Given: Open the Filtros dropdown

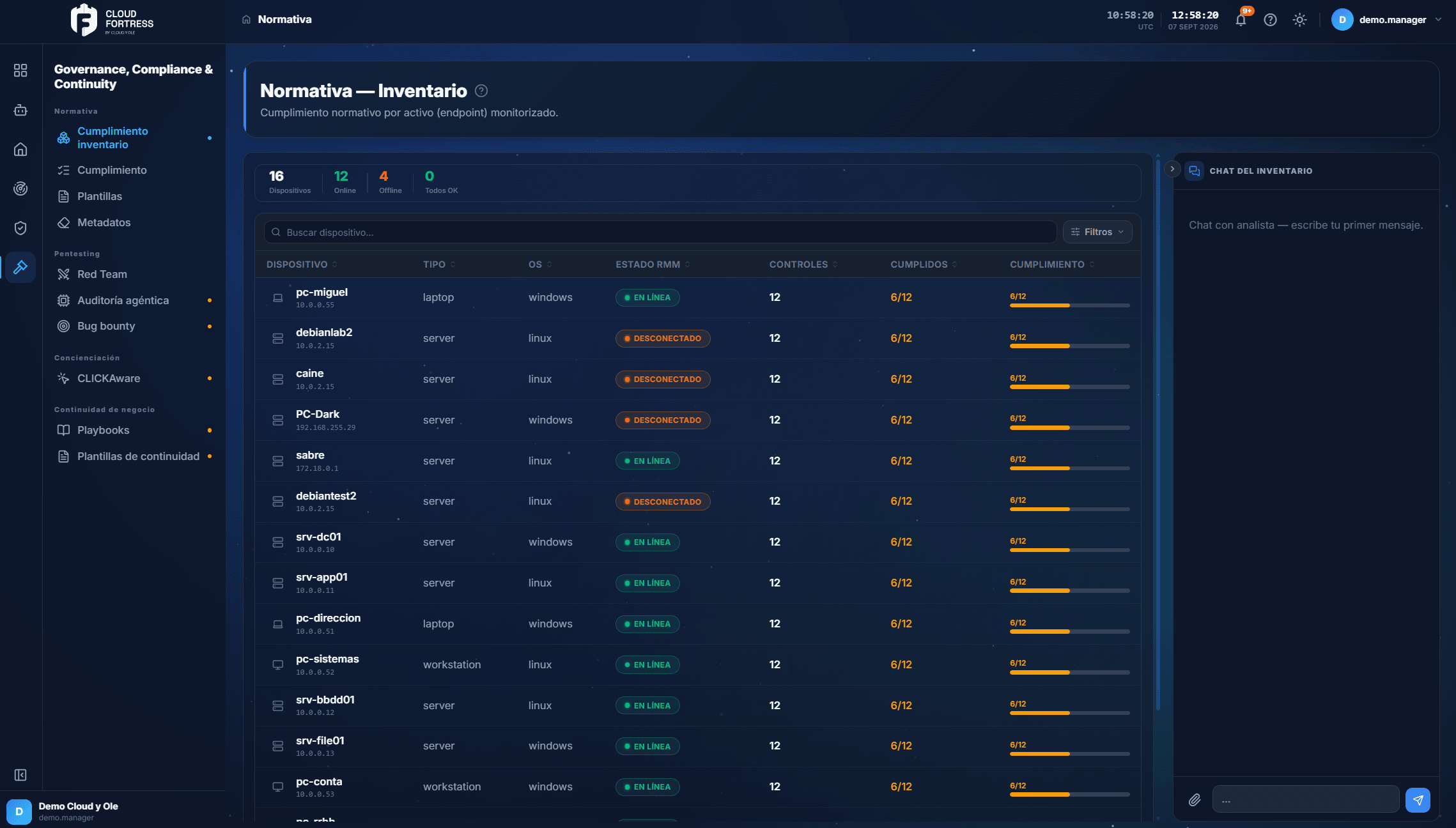Looking at the screenshot, I should (x=1097, y=232).
